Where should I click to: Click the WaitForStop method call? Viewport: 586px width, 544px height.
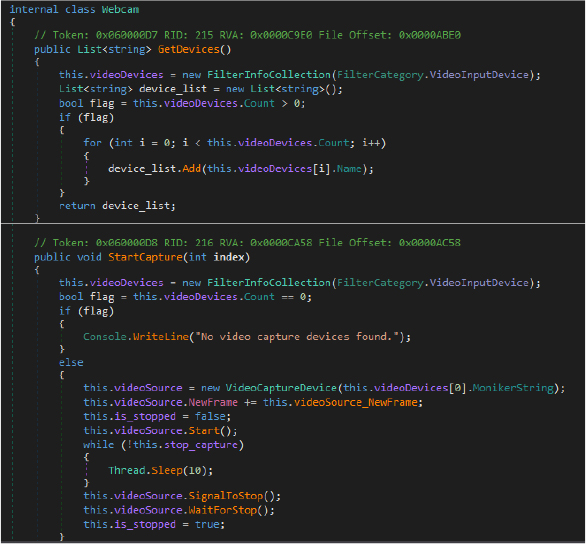(223, 510)
